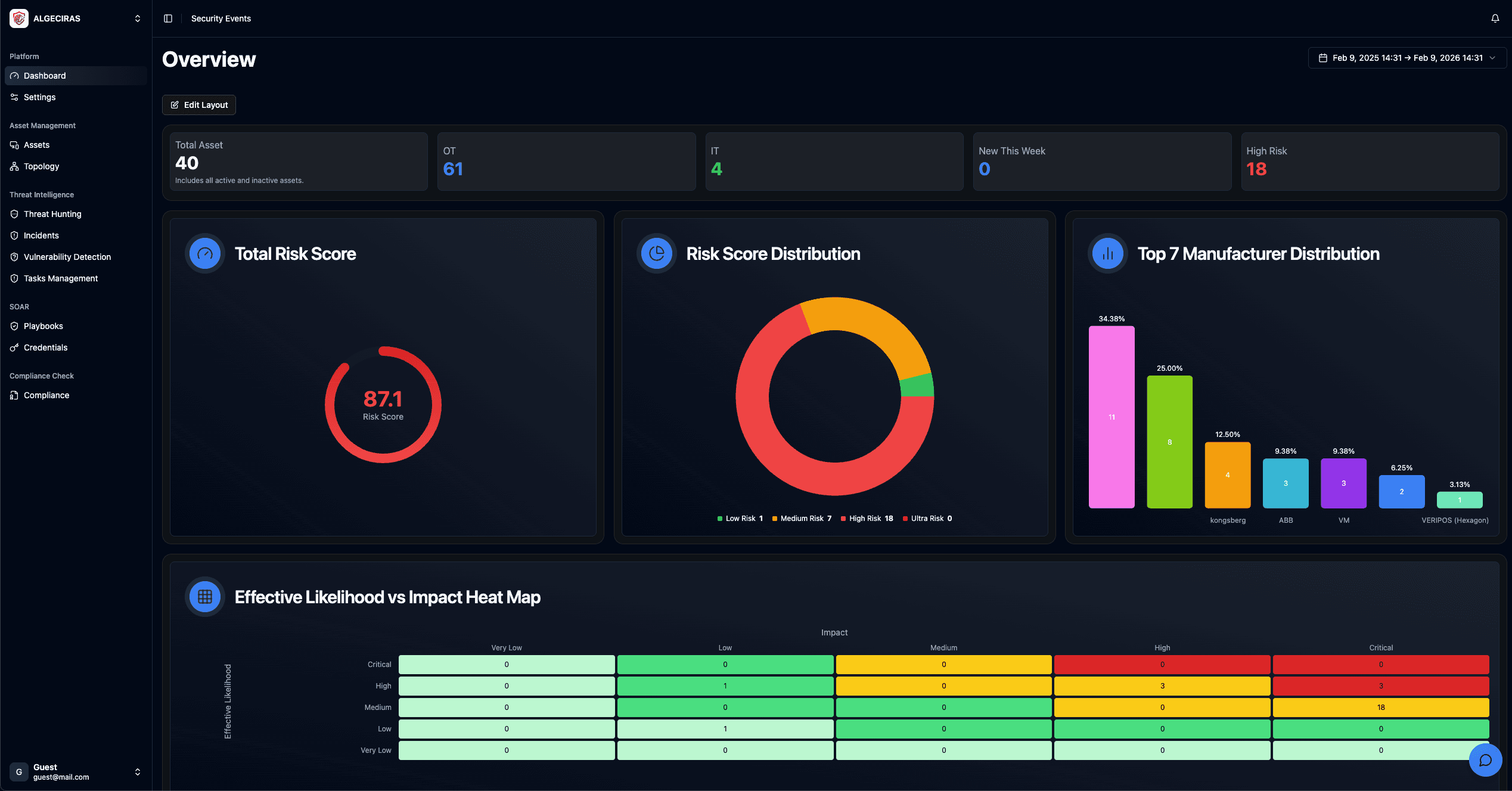Screen dimensions: 1512x791
Task: Expand the Guest user menu
Action: [x=138, y=772]
